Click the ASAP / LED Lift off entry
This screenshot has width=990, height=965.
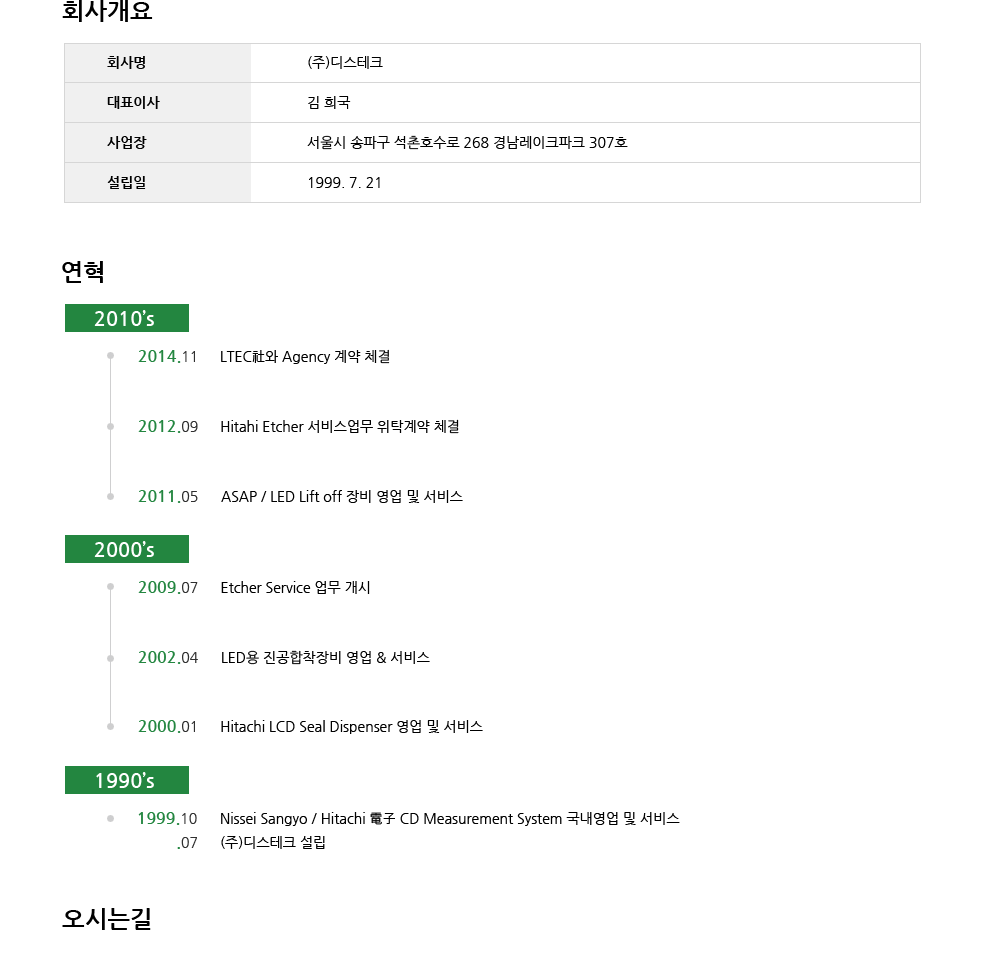[x=342, y=497]
